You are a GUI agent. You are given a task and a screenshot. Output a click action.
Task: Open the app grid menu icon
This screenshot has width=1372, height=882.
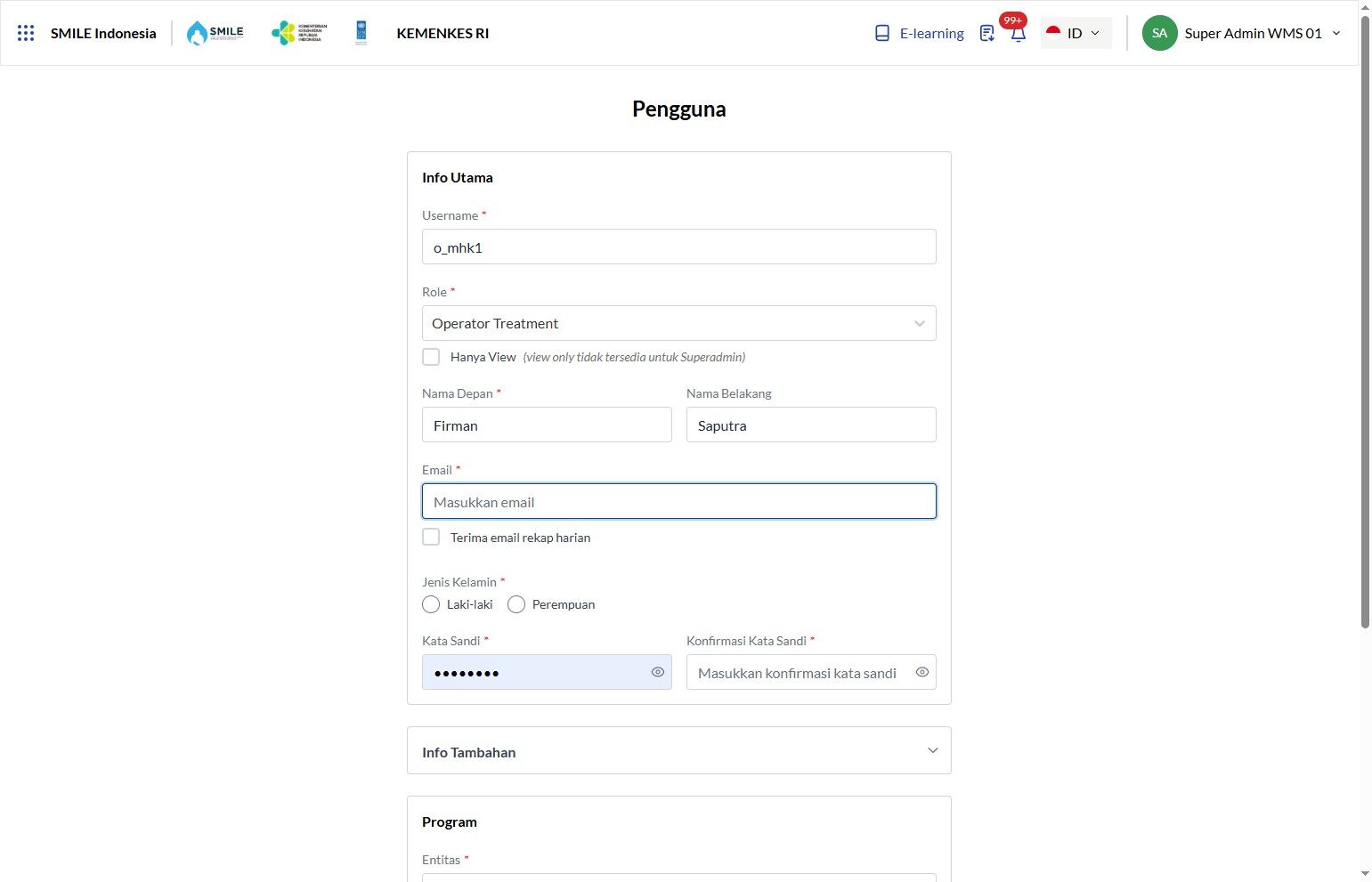26,33
